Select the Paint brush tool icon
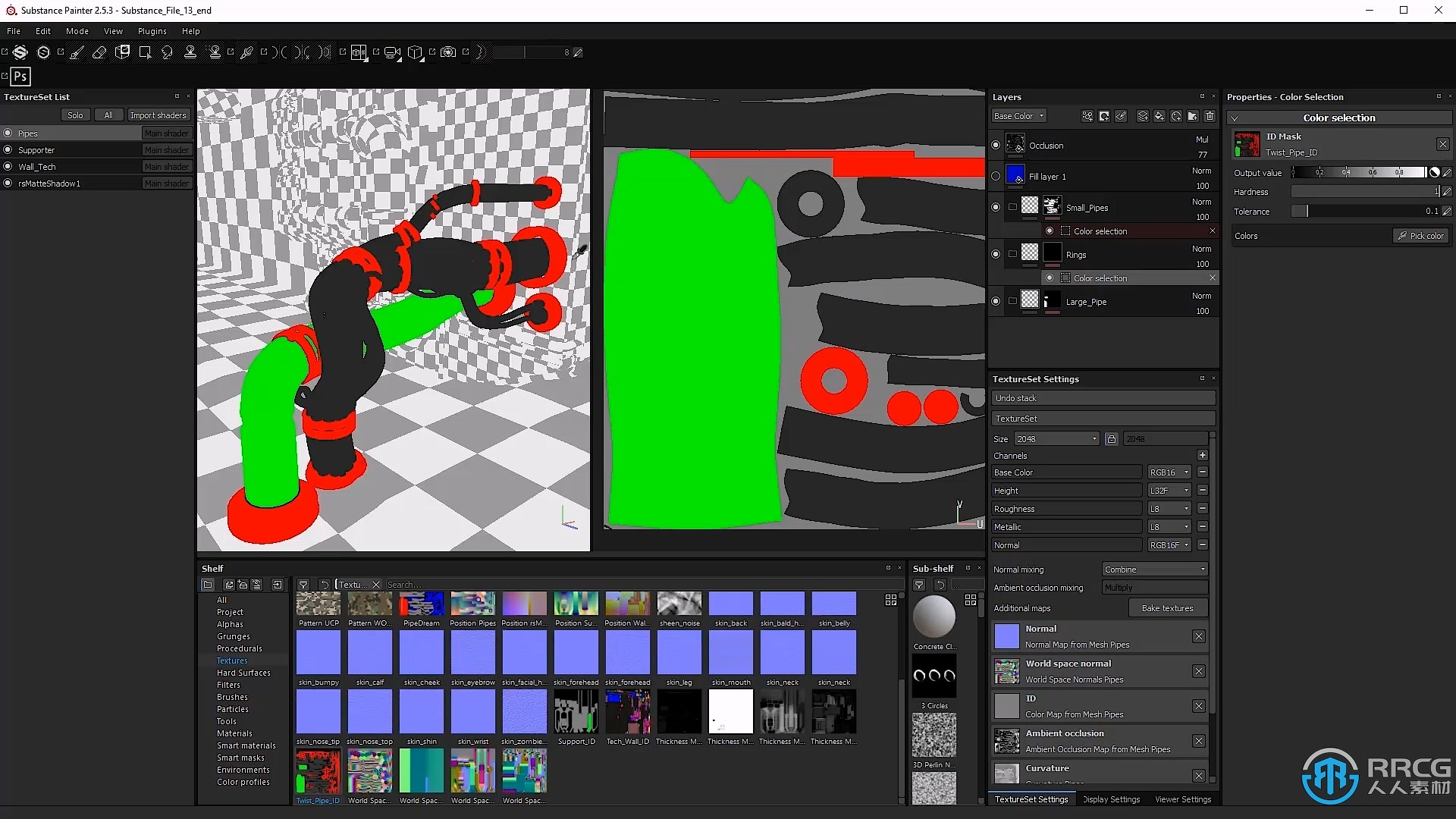The image size is (1456, 819). point(77,52)
